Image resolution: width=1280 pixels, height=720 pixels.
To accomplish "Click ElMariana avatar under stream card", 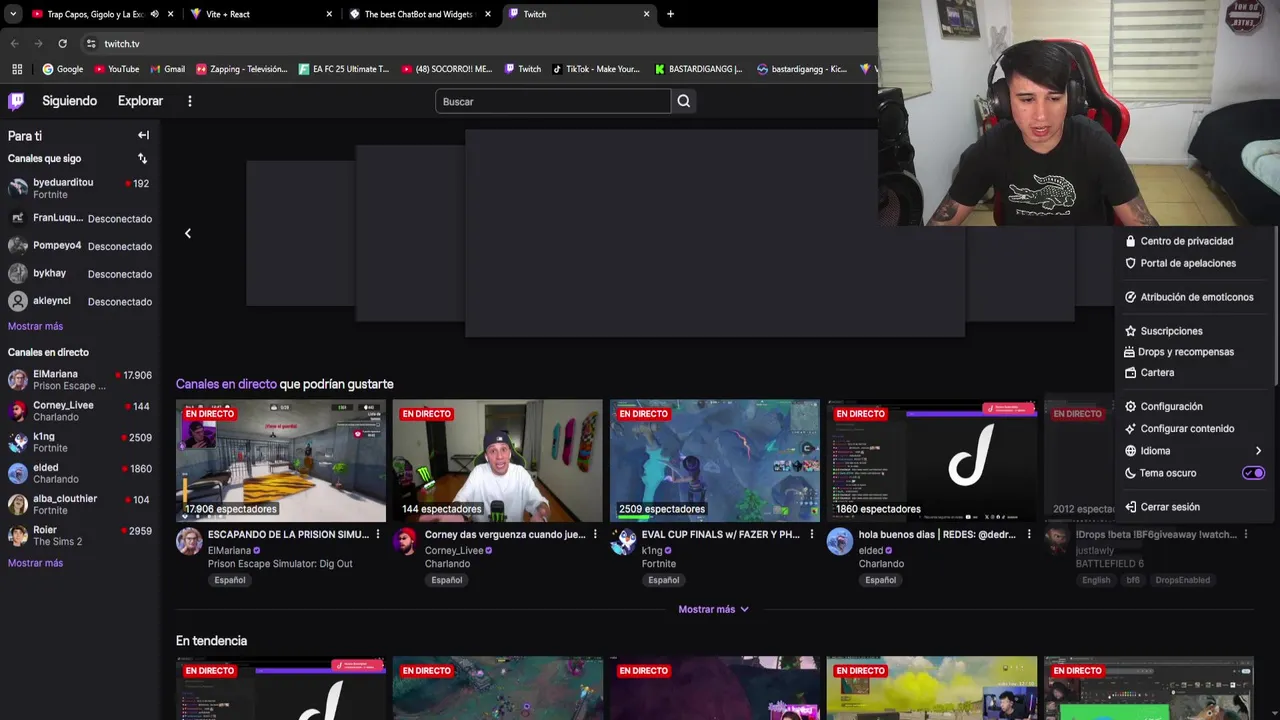I will click(x=189, y=542).
